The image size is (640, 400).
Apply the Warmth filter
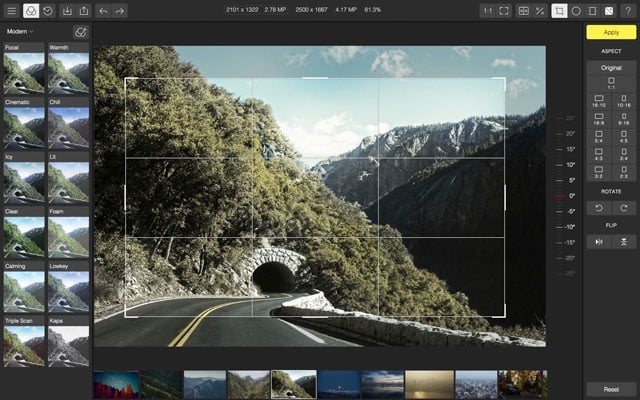tap(69, 69)
